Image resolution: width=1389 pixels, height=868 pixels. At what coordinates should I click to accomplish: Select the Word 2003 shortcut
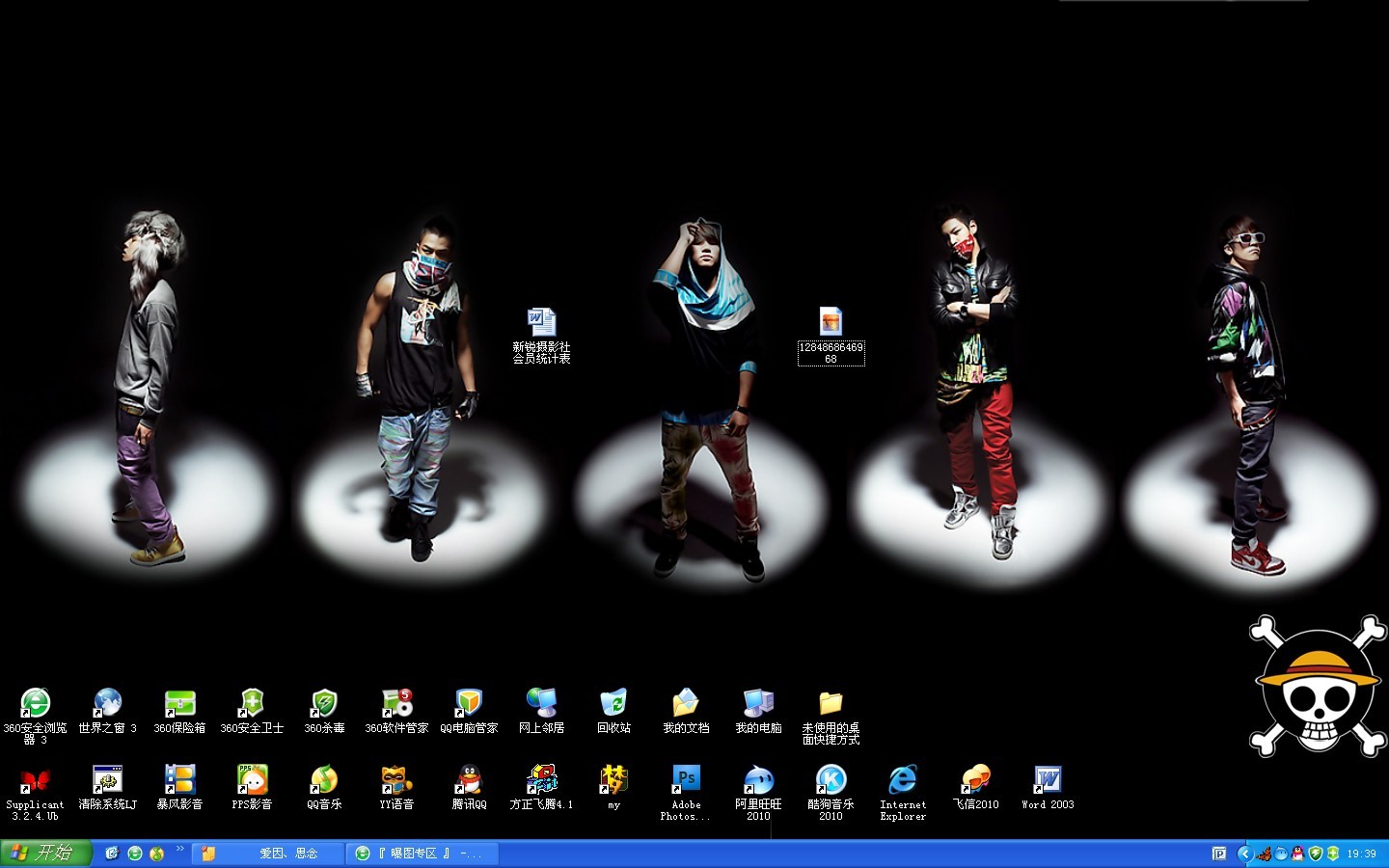[x=1048, y=787]
